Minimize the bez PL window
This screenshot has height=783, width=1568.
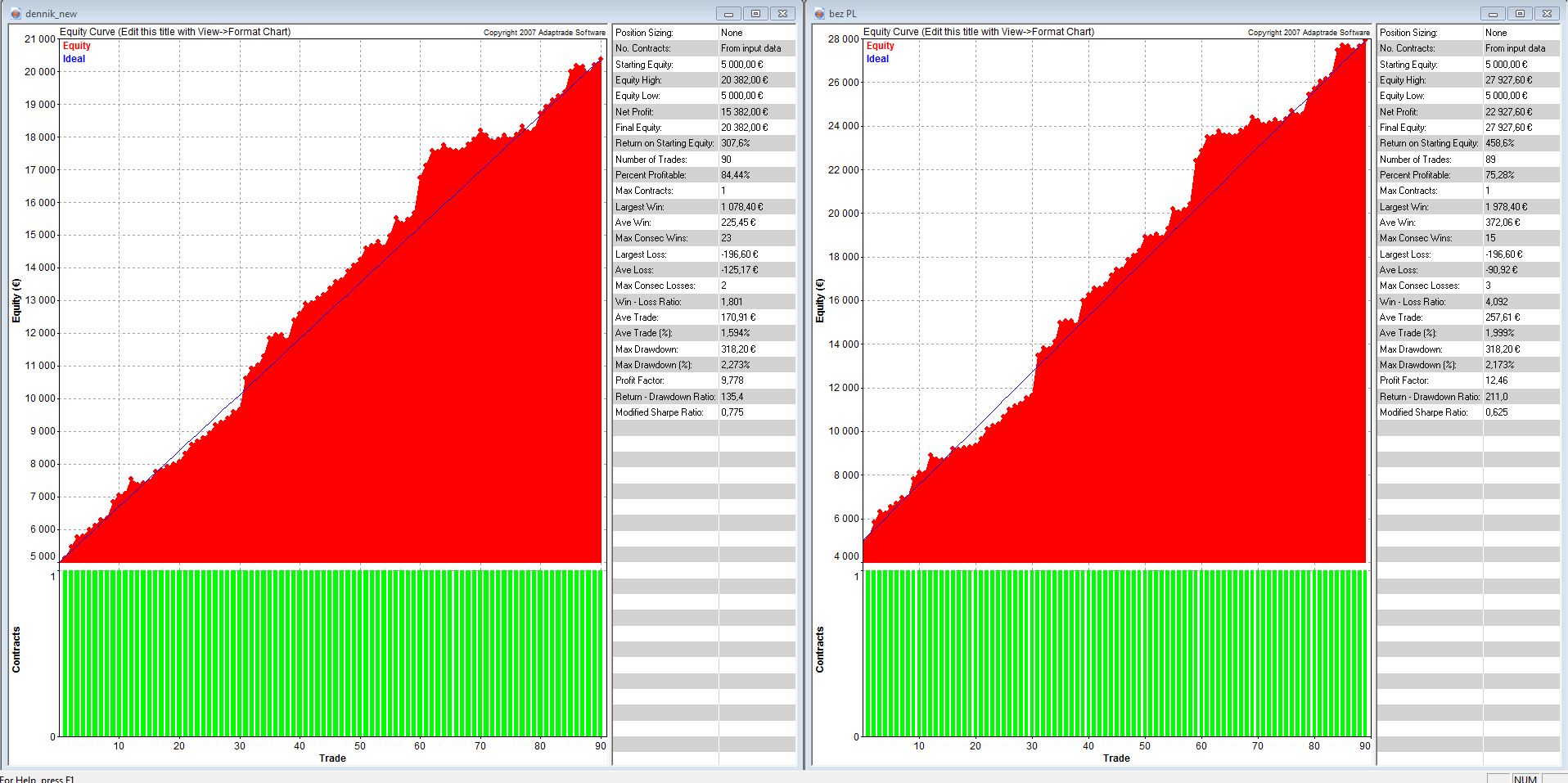tap(1493, 13)
